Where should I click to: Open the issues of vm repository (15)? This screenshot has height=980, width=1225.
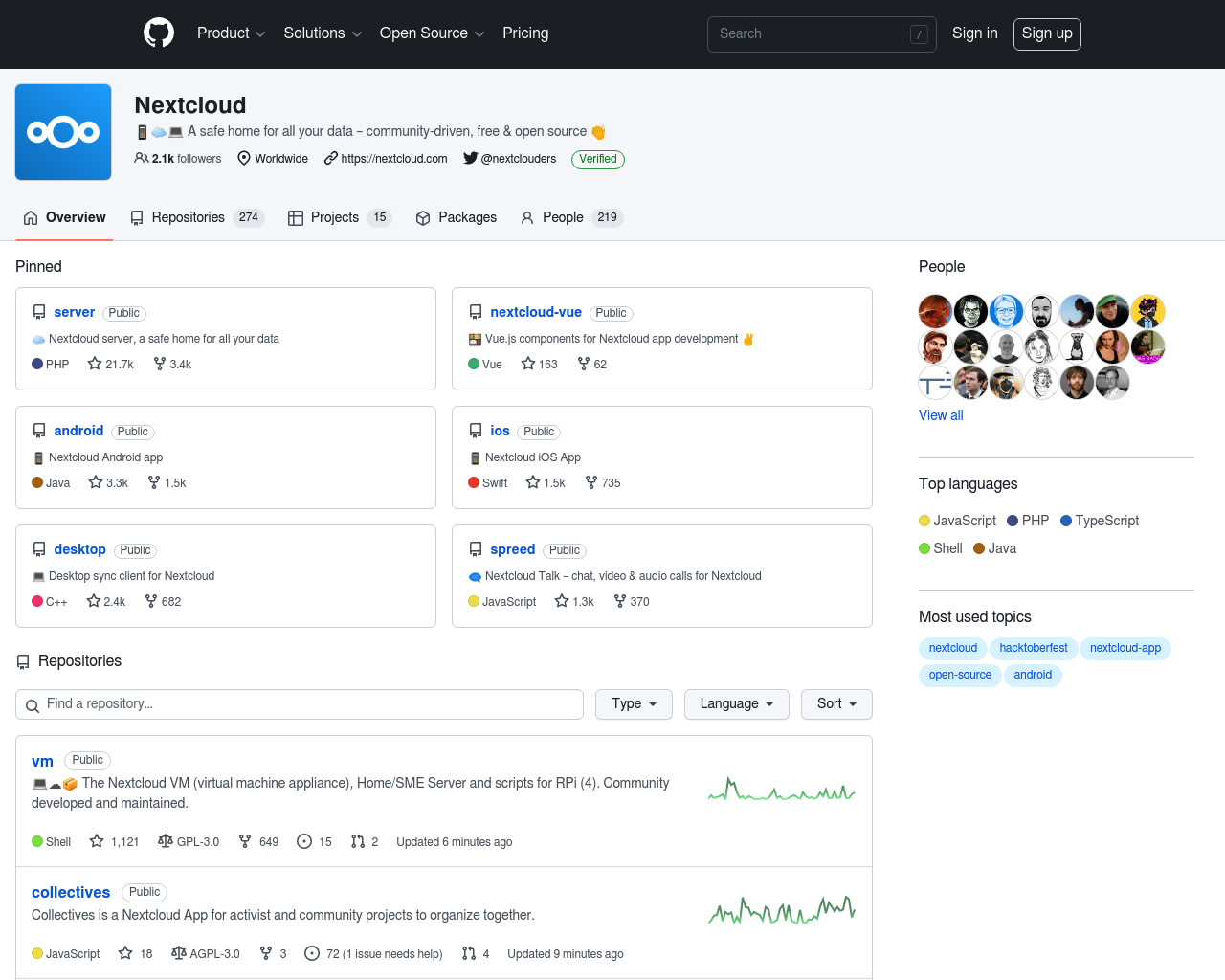[315, 842]
